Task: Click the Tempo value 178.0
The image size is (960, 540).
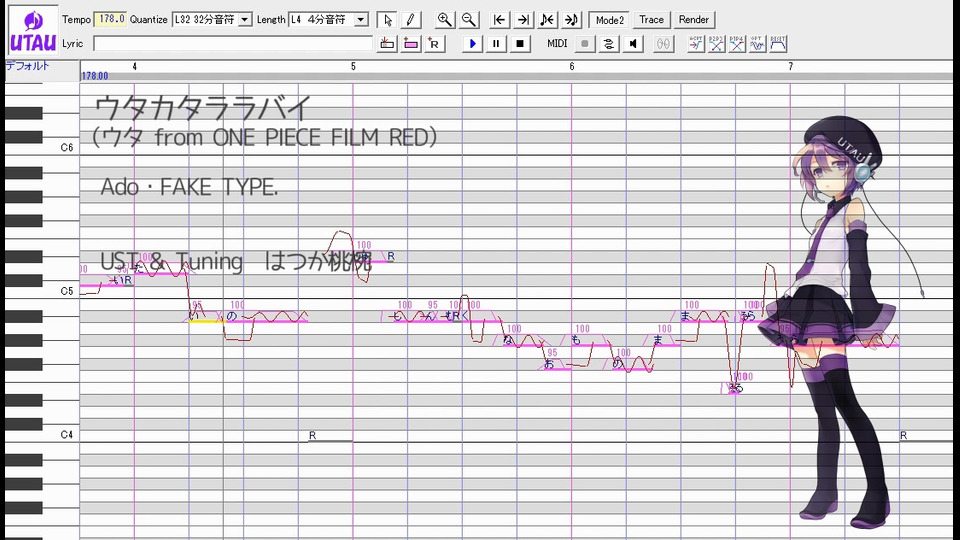Action: (x=110, y=20)
